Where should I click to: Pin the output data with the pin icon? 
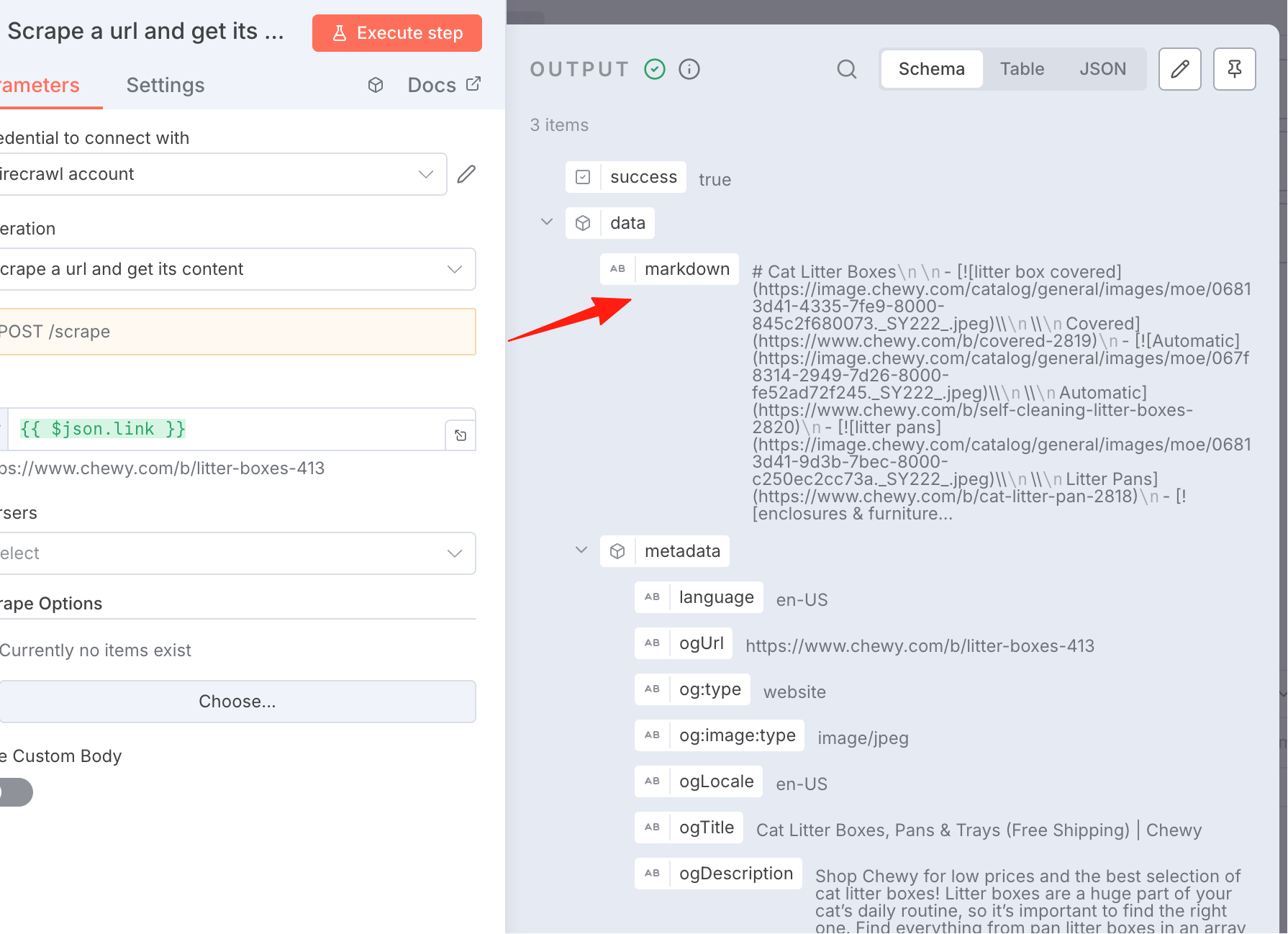[x=1235, y=69]
